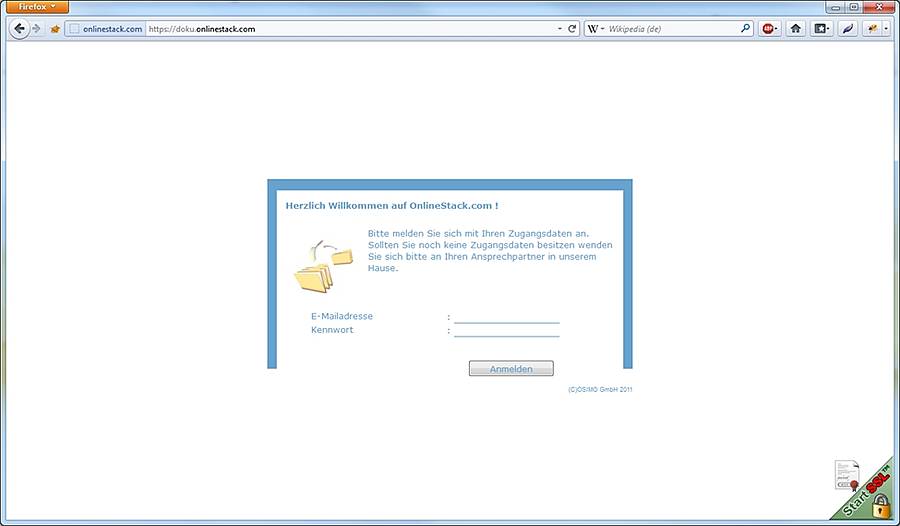
Task: Click the (C)OSIMO GmbH 2011 copyright text
Action: [x=600, y=389]
